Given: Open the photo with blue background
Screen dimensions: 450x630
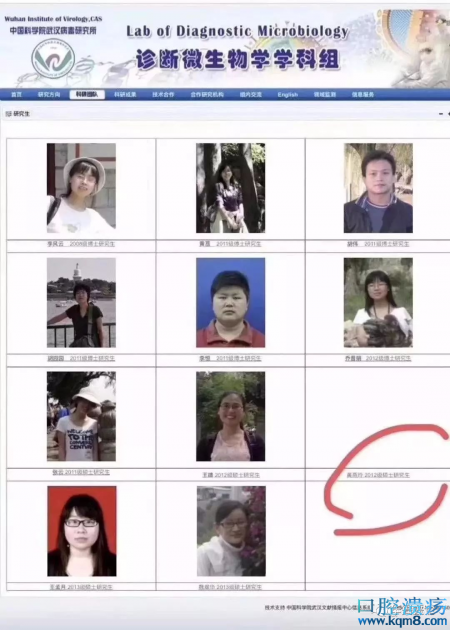Looking at the screenshot, I should [230, 303].
